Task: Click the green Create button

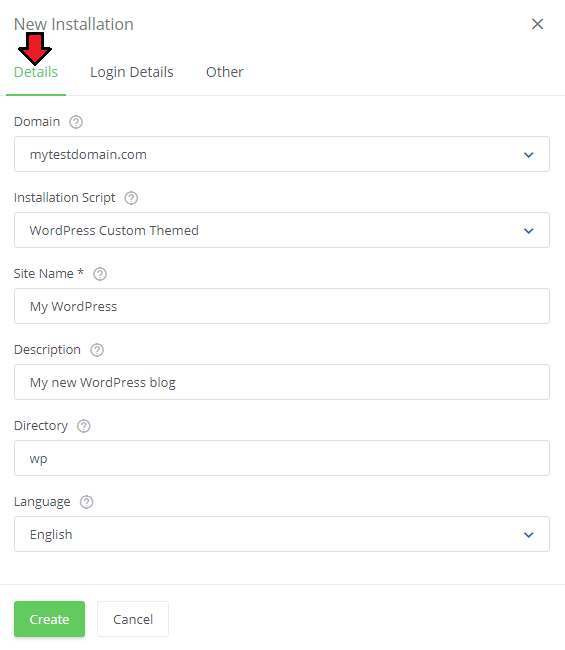Action: 49,619
